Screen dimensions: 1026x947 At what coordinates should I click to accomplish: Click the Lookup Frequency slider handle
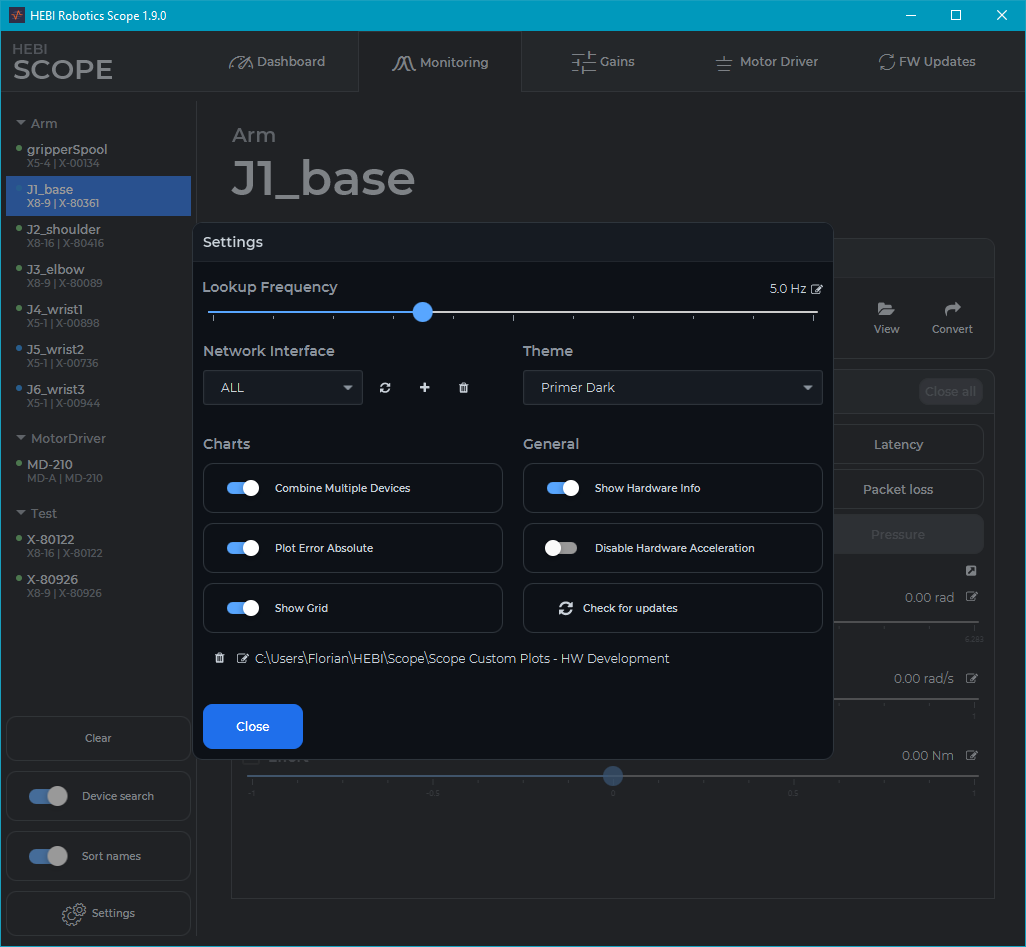pos(423,312)
